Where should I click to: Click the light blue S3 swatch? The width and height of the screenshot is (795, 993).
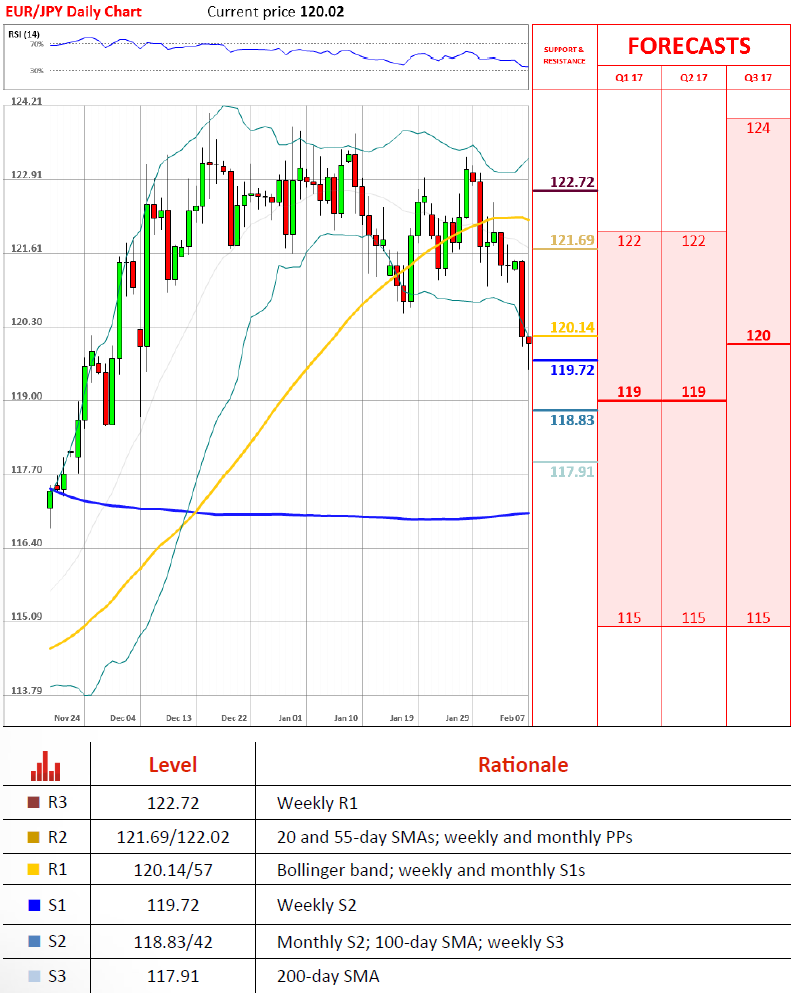[33, 976]
